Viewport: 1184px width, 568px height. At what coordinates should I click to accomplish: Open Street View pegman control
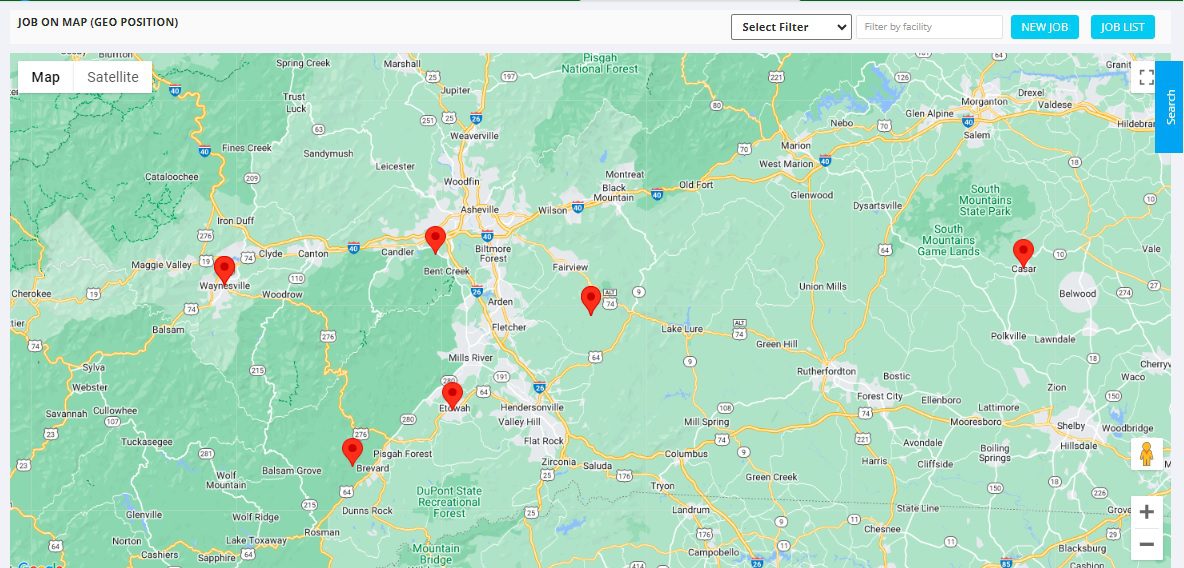pos(1146,454)
